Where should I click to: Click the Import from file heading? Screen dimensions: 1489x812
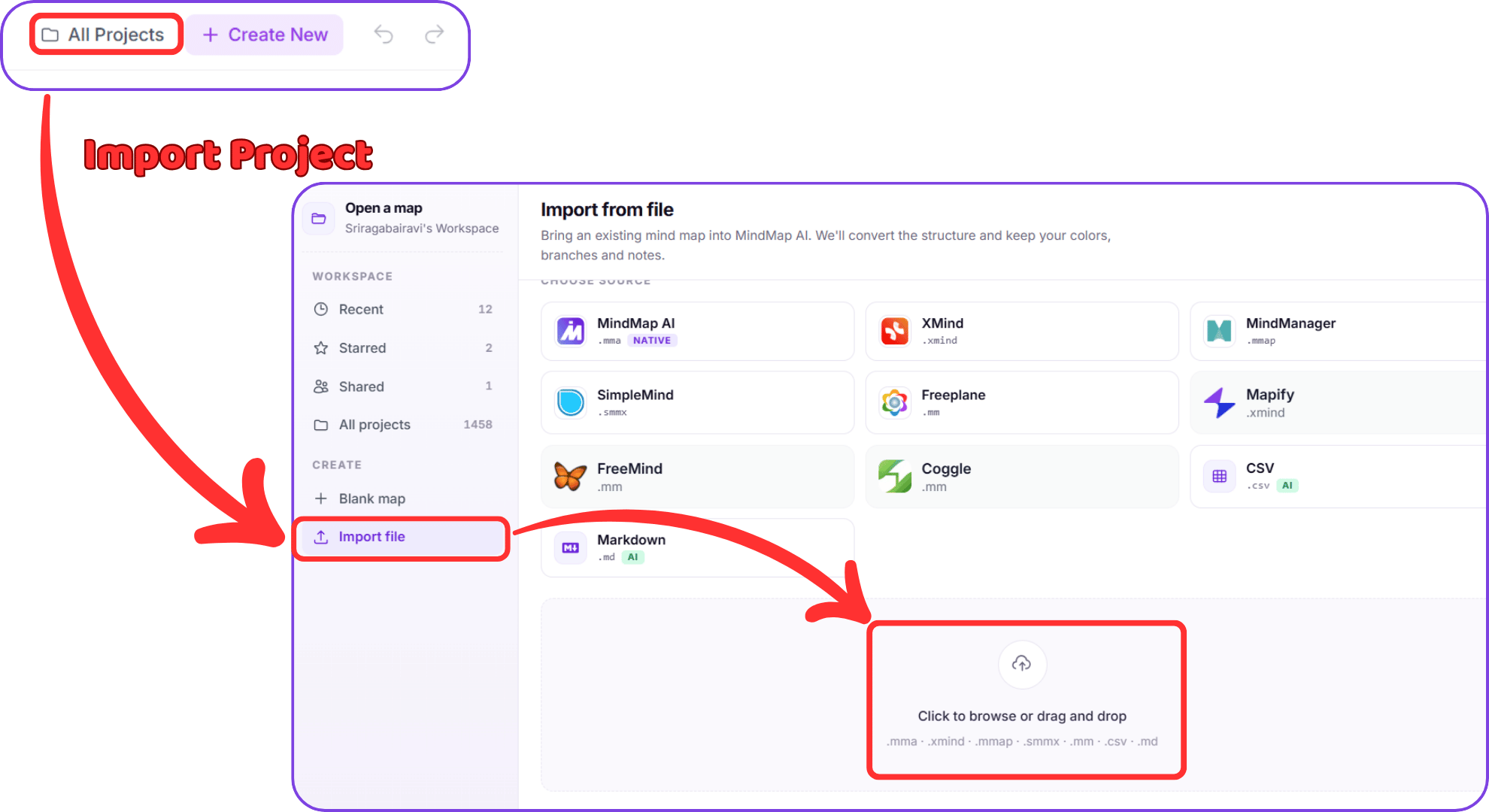coord(607,210)
